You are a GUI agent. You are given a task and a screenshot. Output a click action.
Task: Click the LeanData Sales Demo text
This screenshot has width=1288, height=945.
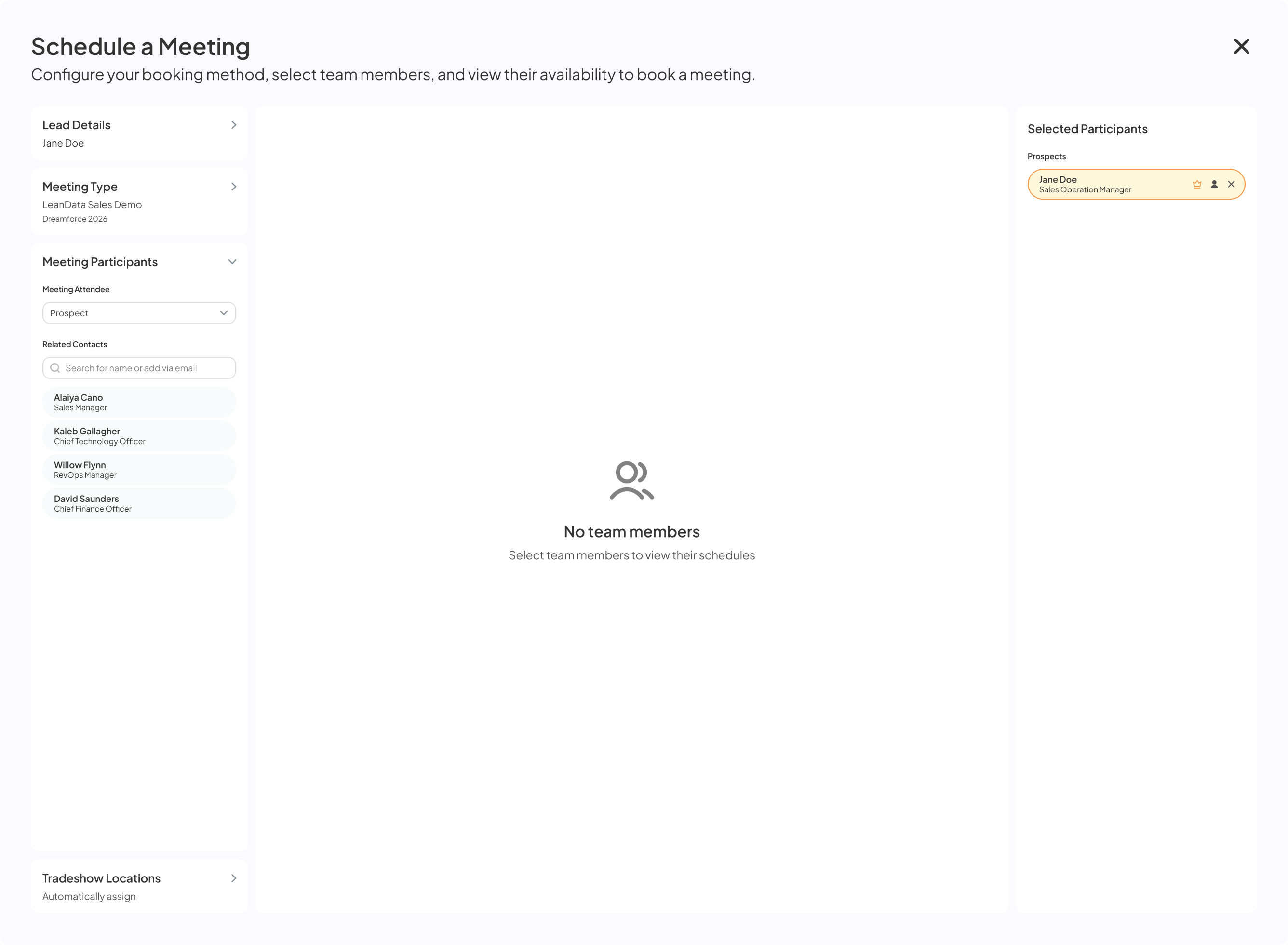coord(92,205)
